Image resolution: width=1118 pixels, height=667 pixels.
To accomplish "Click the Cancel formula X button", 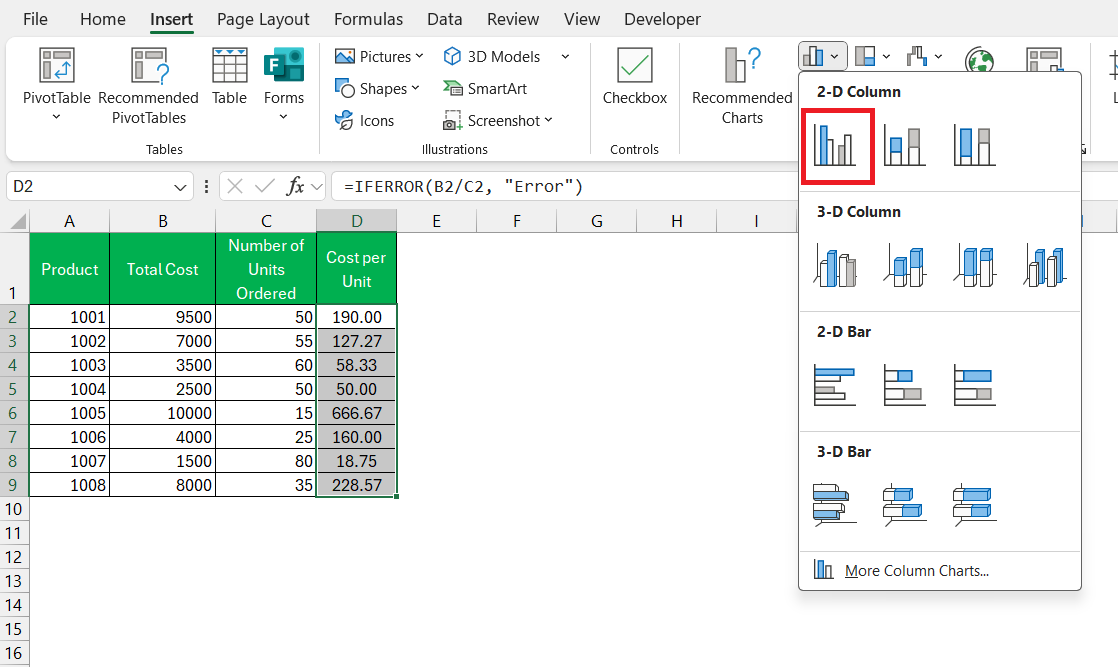I will (235, 186).
